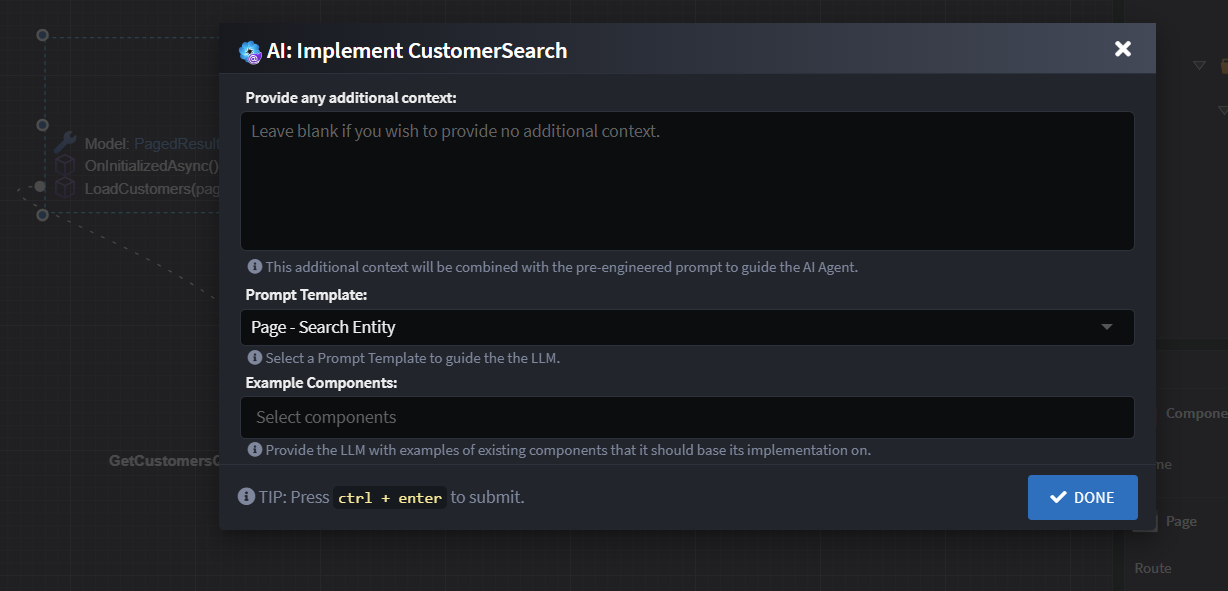
Task: Collapse the top tree expander triangle
Action: click(1199, 66)
